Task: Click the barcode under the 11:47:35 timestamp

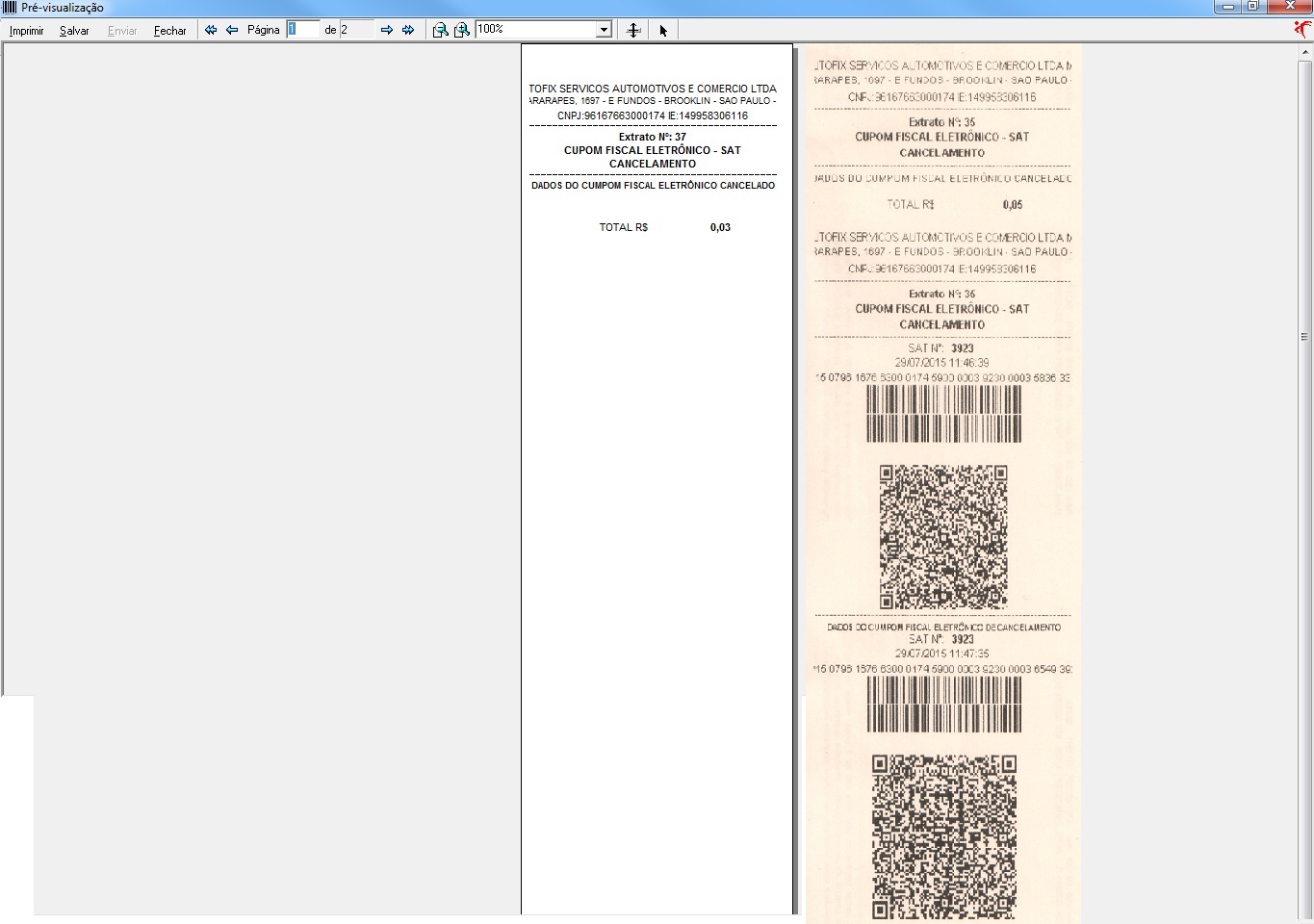Action: [943, 705]
